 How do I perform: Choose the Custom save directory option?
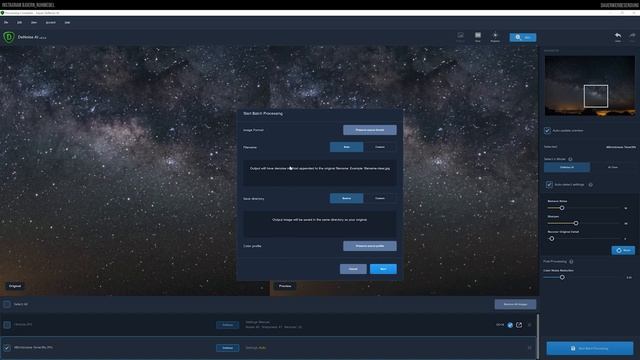(380, 198)
